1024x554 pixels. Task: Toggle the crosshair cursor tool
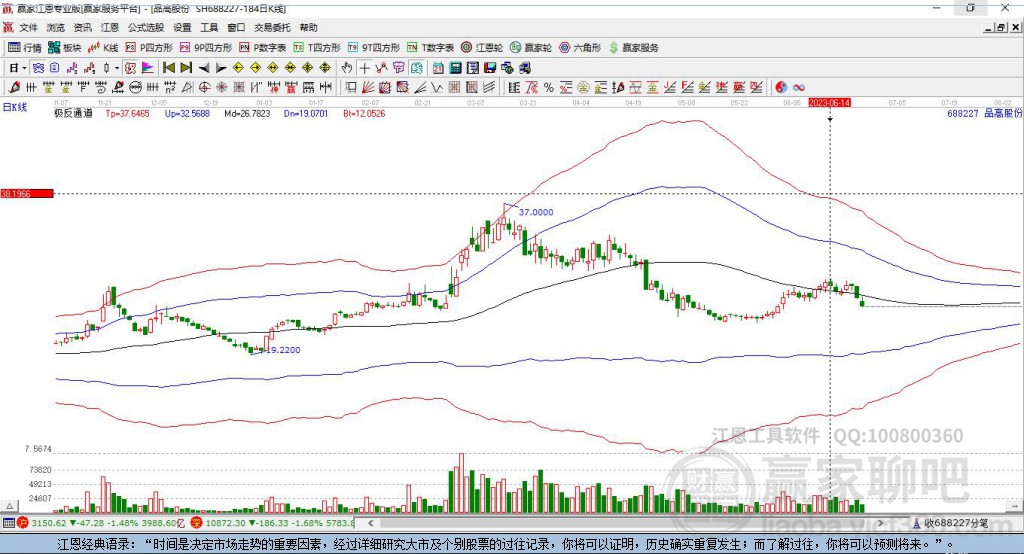pyautogui.click(x=364, y=68)
